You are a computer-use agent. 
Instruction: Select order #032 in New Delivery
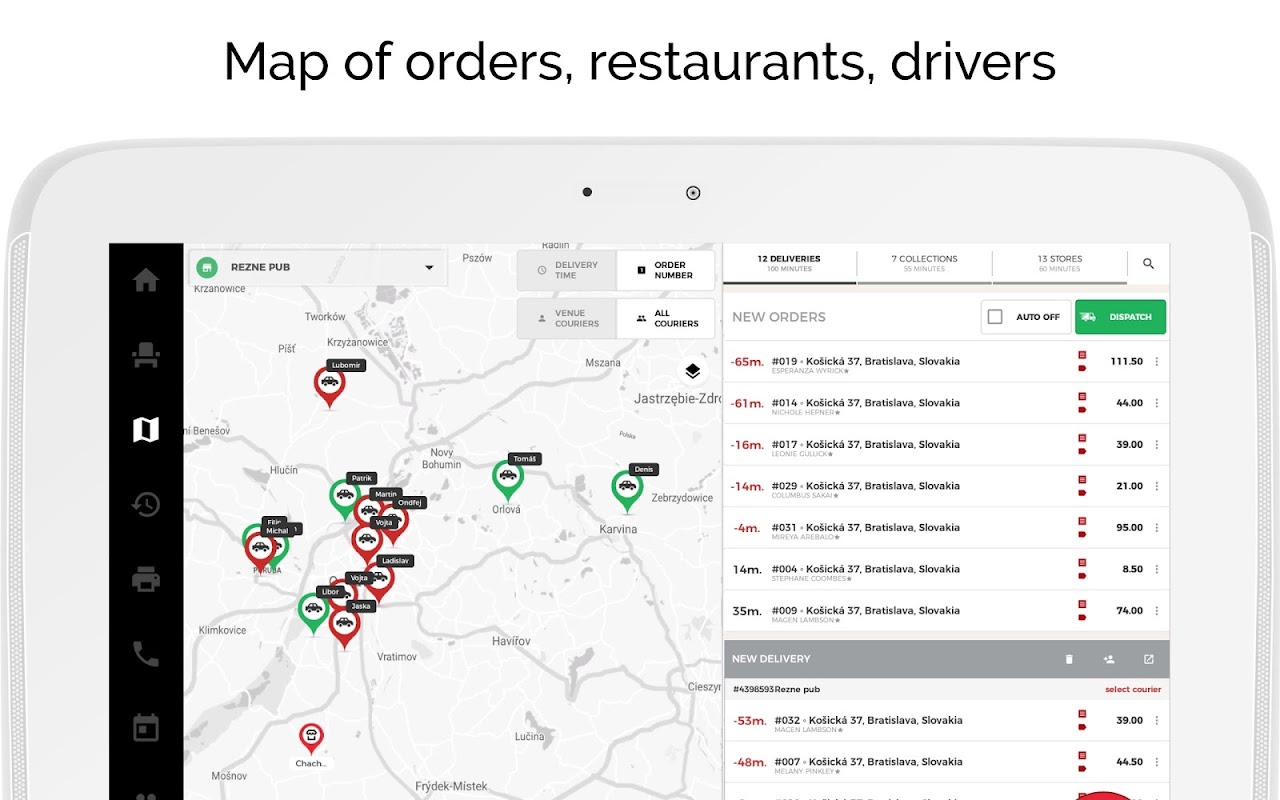tap(946, 721)
